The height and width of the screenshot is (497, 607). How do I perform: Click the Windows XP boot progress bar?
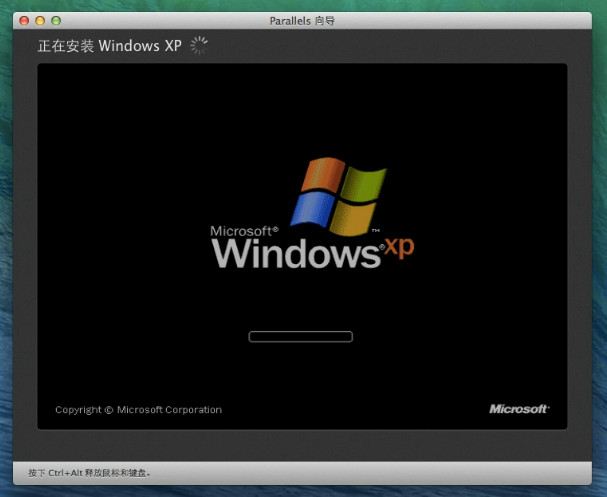click(x=300, y=336)
